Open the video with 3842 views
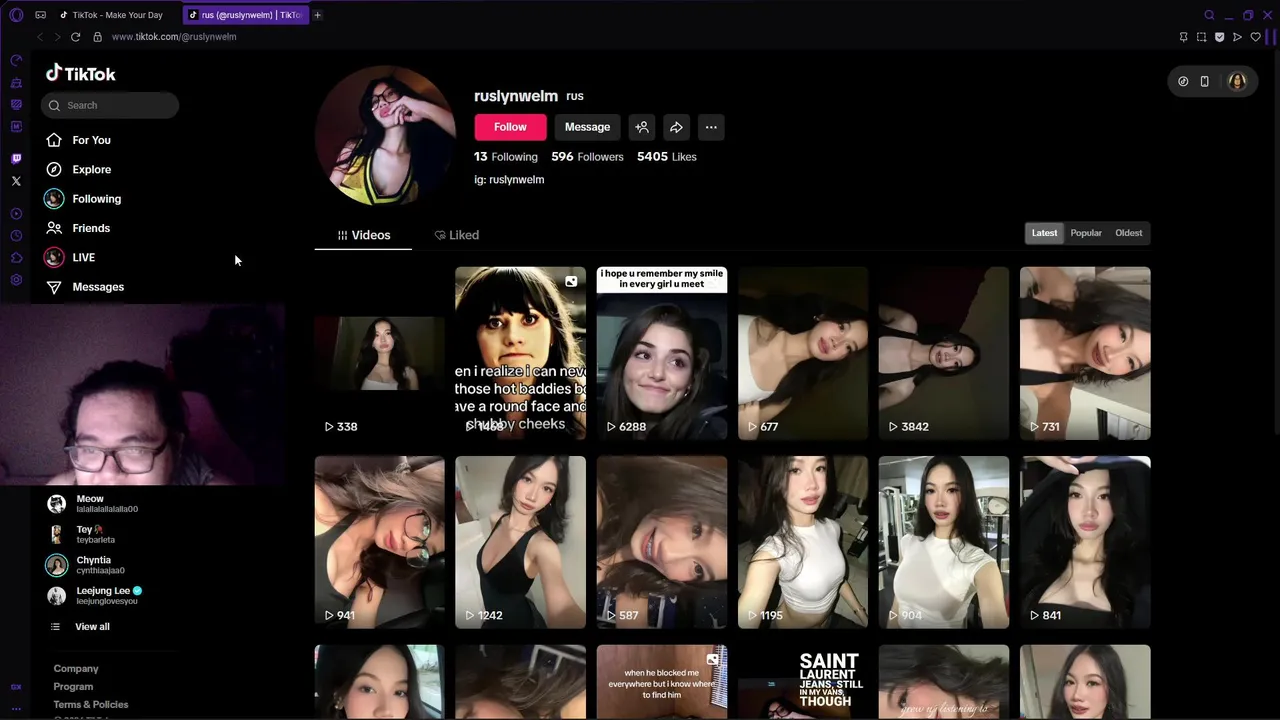Viewport: 1280px width, 720px height. pyautogui.click(x=944, y=353)
